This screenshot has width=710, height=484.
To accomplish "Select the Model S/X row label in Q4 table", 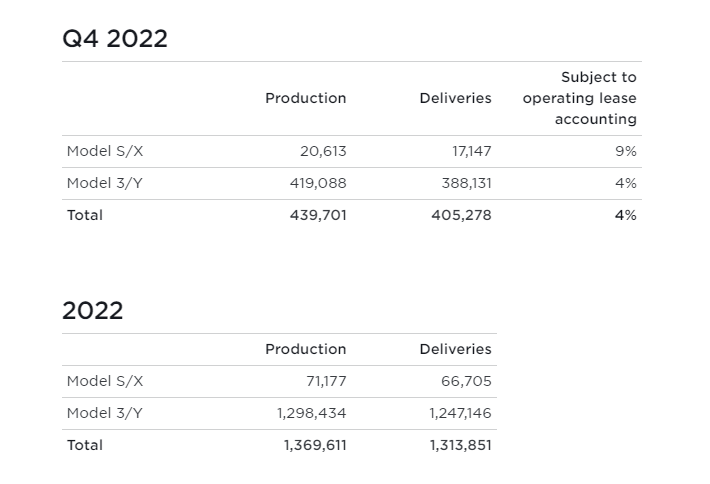I will pyautogui.click(x=105, y=151).
